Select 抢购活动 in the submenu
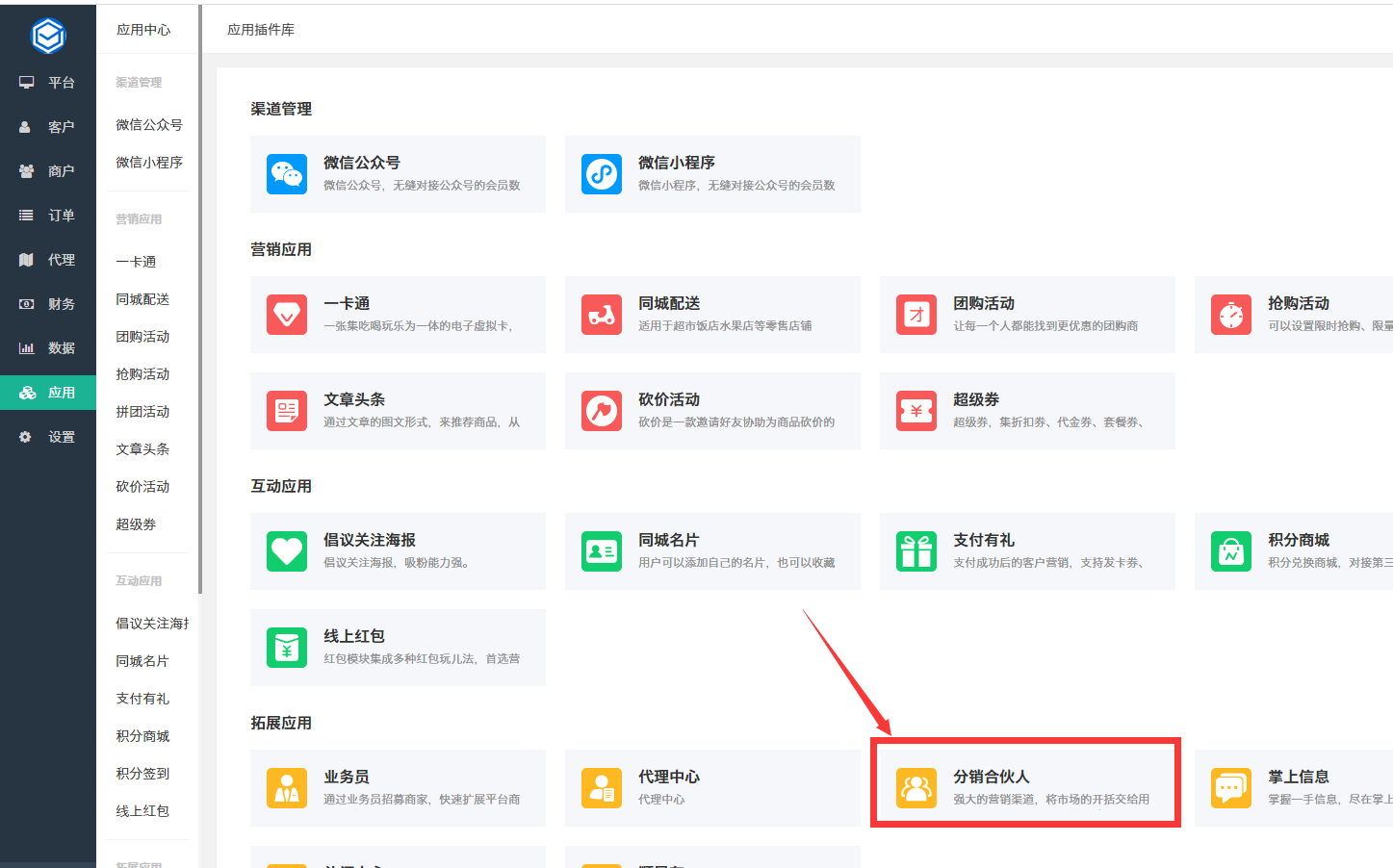 pyautogui.click(x=142, y=374)
